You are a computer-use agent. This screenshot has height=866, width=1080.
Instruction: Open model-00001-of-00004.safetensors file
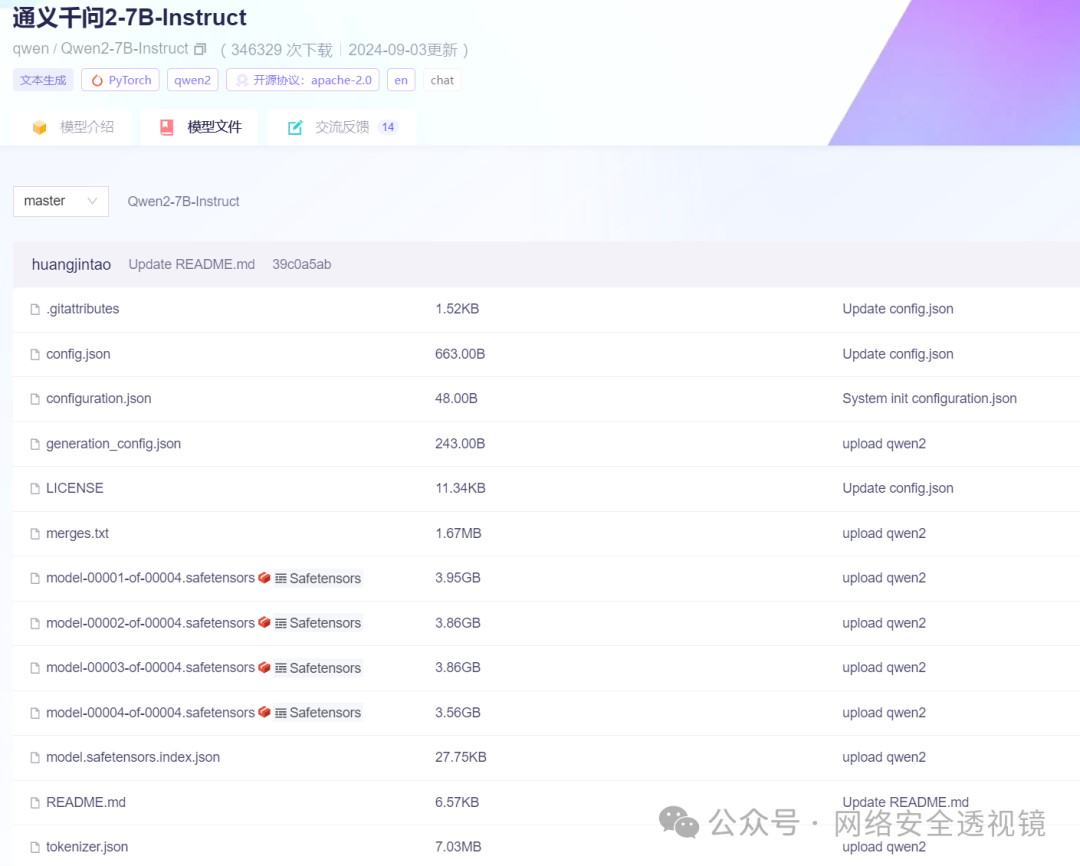(150, 578)
